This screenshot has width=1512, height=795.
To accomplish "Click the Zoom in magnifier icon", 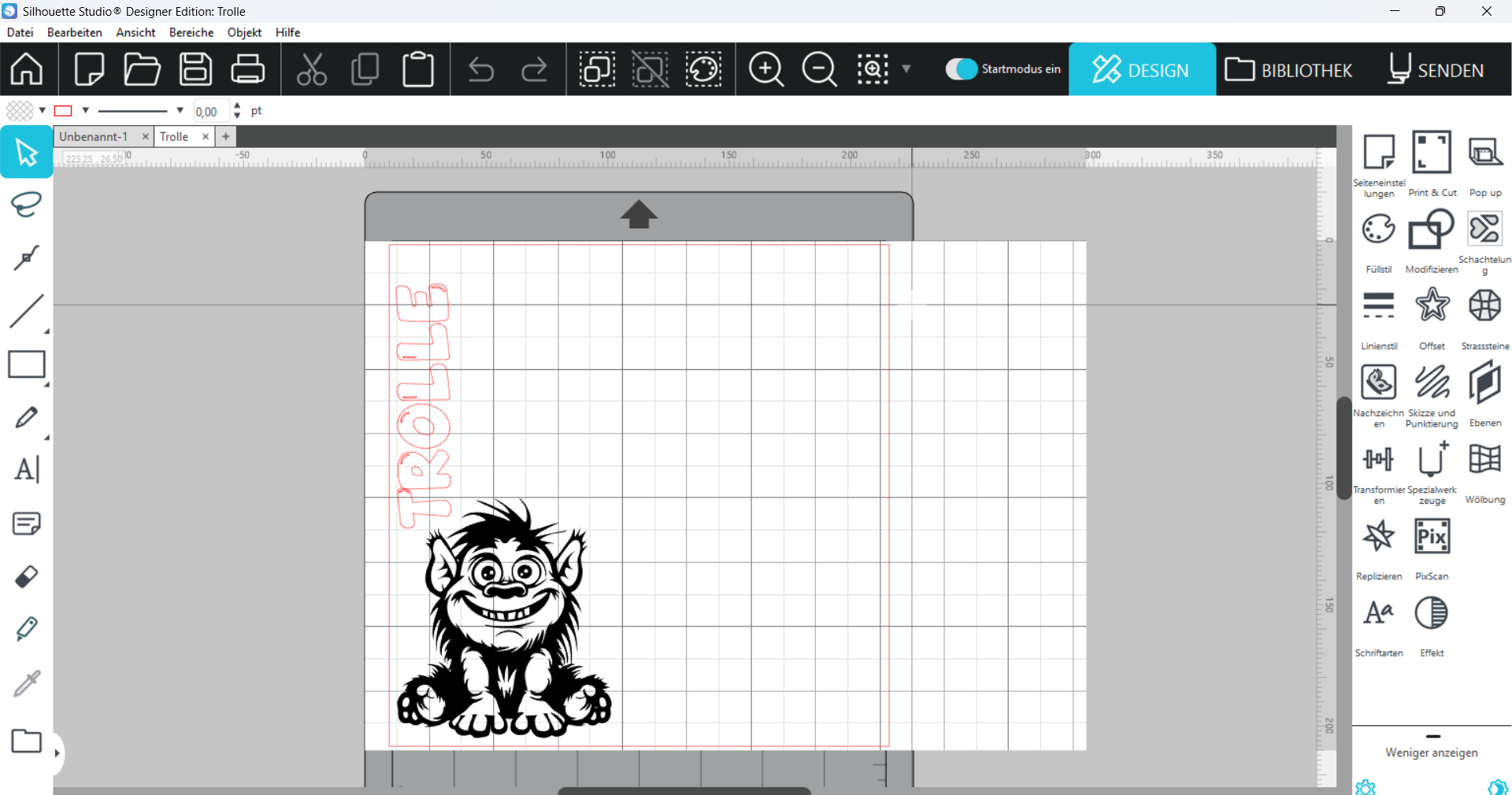I will point(765,70).
